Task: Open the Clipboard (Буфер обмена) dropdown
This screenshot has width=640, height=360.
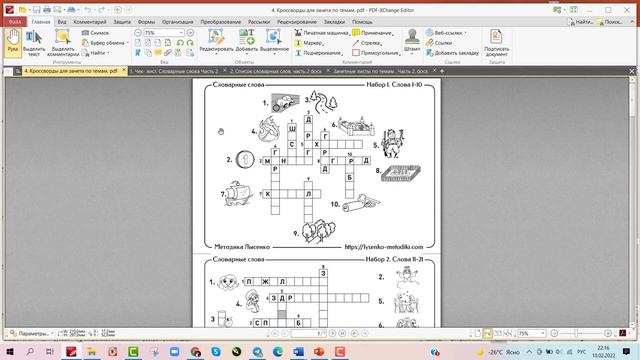Action: click(105, 42)
